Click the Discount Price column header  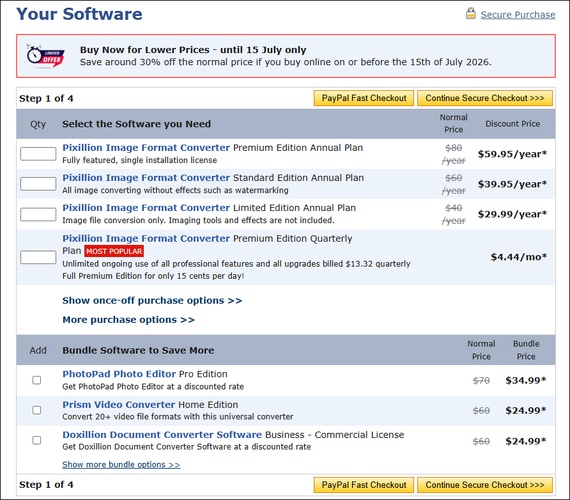[x=513, y=124]
